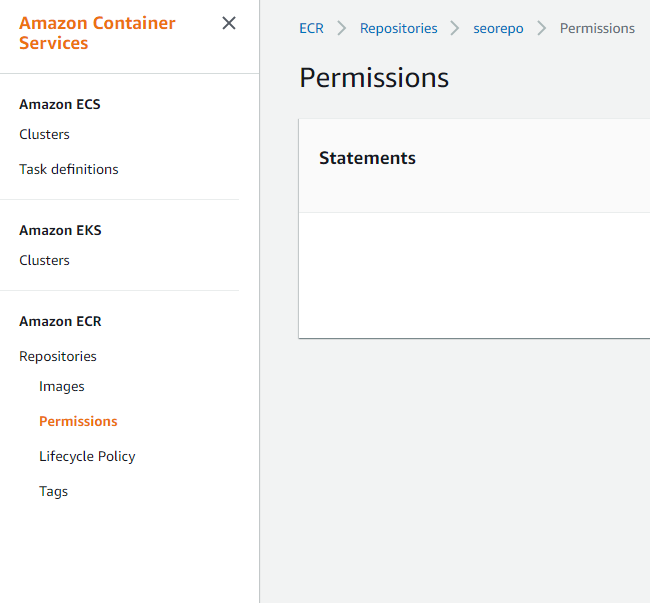
Task: Open Repositories in the sidebar
Action: 58,356
